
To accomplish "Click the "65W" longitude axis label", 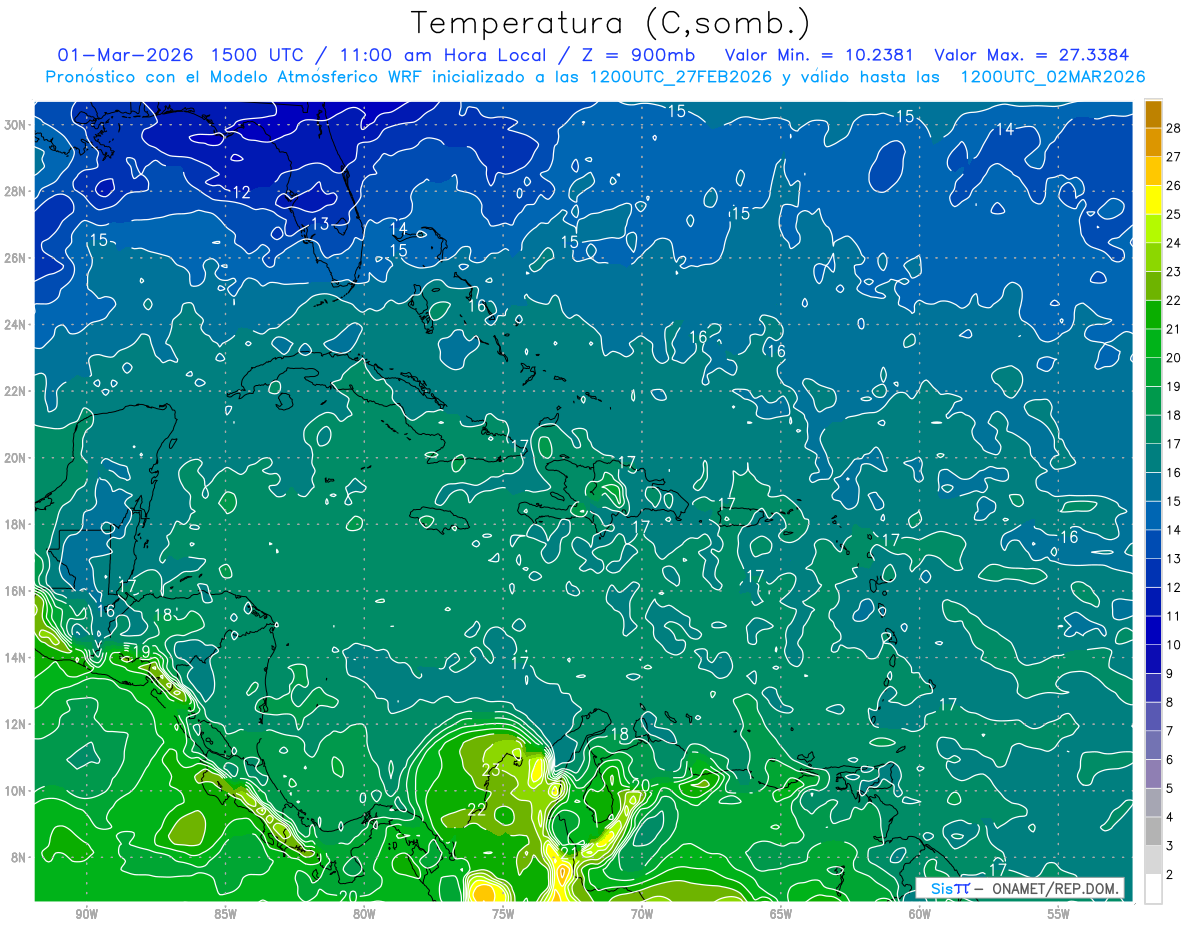I will point(781,913).
